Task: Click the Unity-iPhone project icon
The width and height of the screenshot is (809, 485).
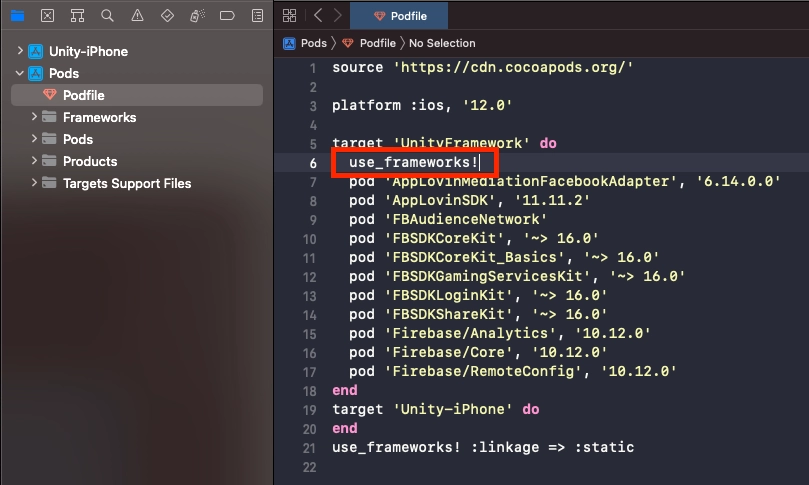Action: [36, 51]
